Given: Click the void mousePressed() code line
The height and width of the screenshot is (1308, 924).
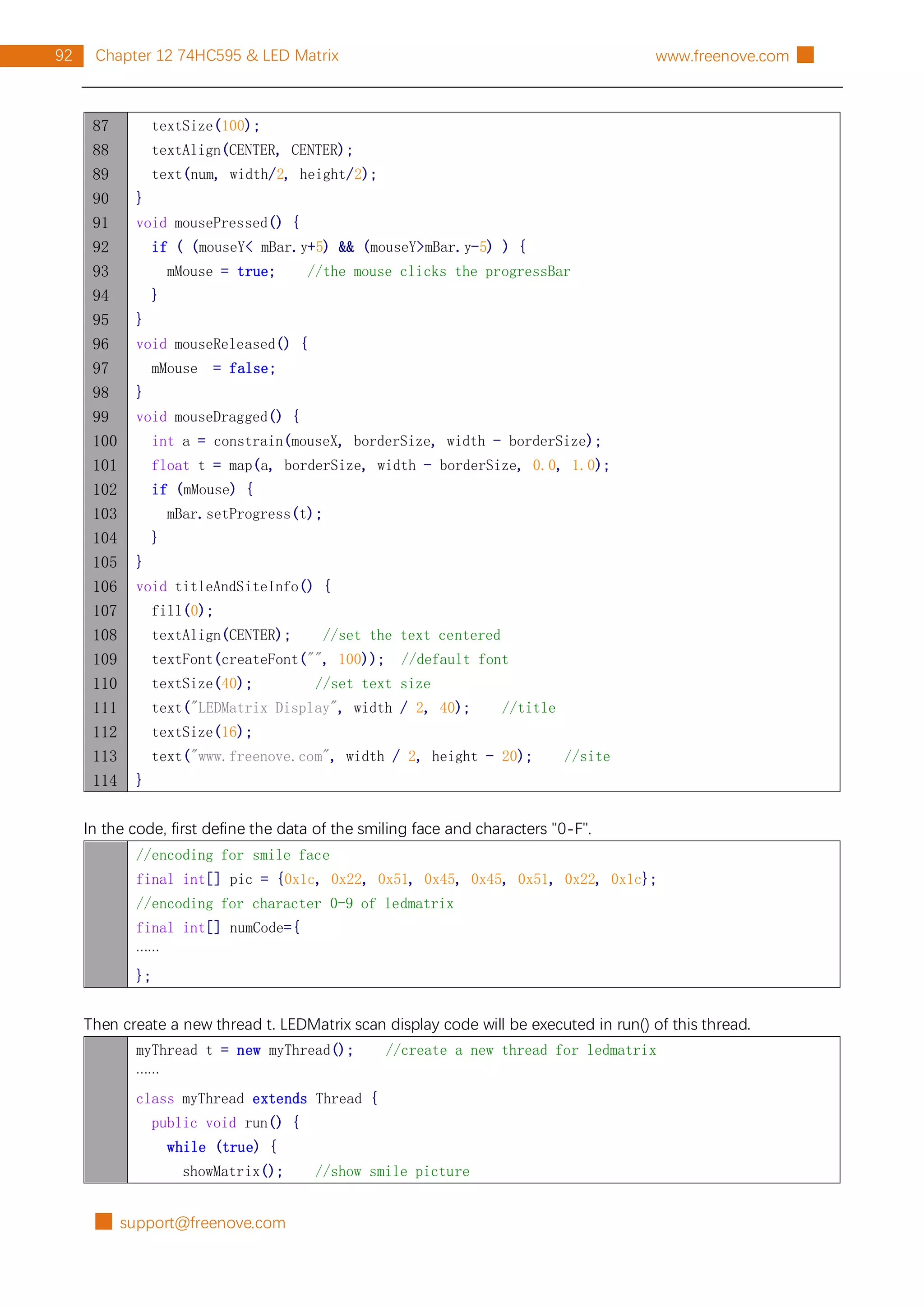Looking at the screenshot, I should 217,223.
